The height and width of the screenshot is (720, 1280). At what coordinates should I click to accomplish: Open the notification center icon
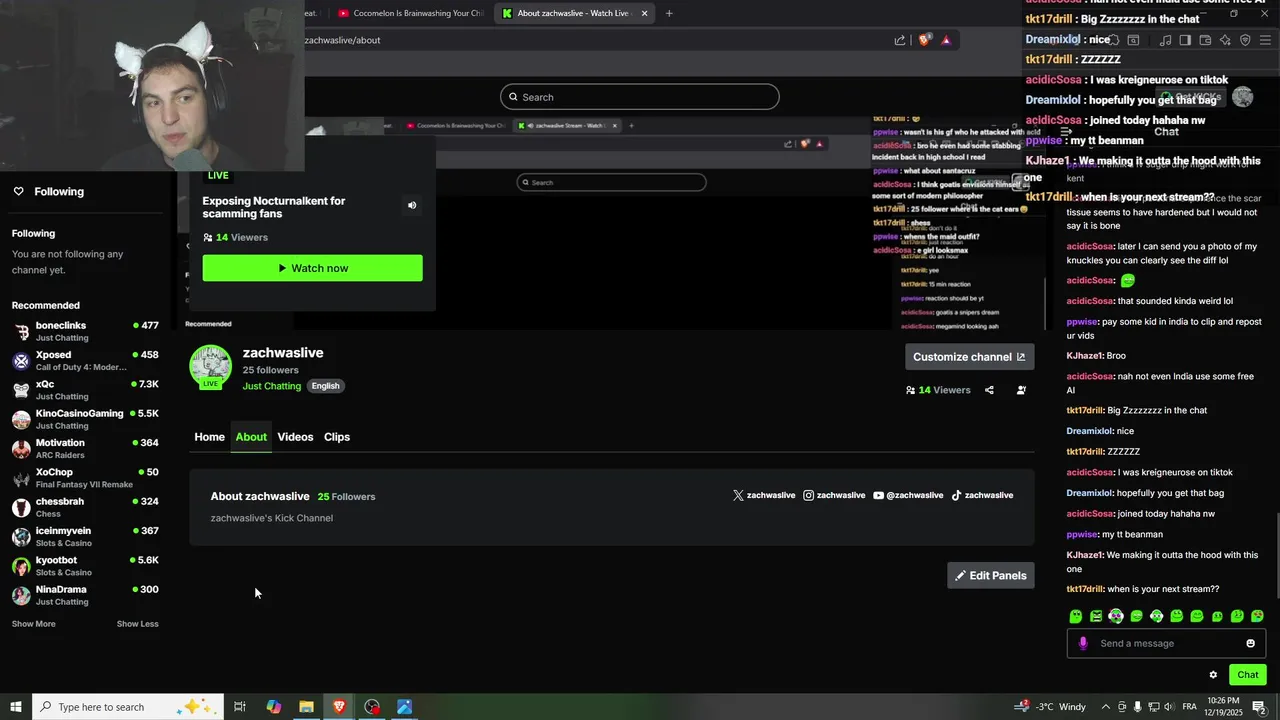(1259, 707)
